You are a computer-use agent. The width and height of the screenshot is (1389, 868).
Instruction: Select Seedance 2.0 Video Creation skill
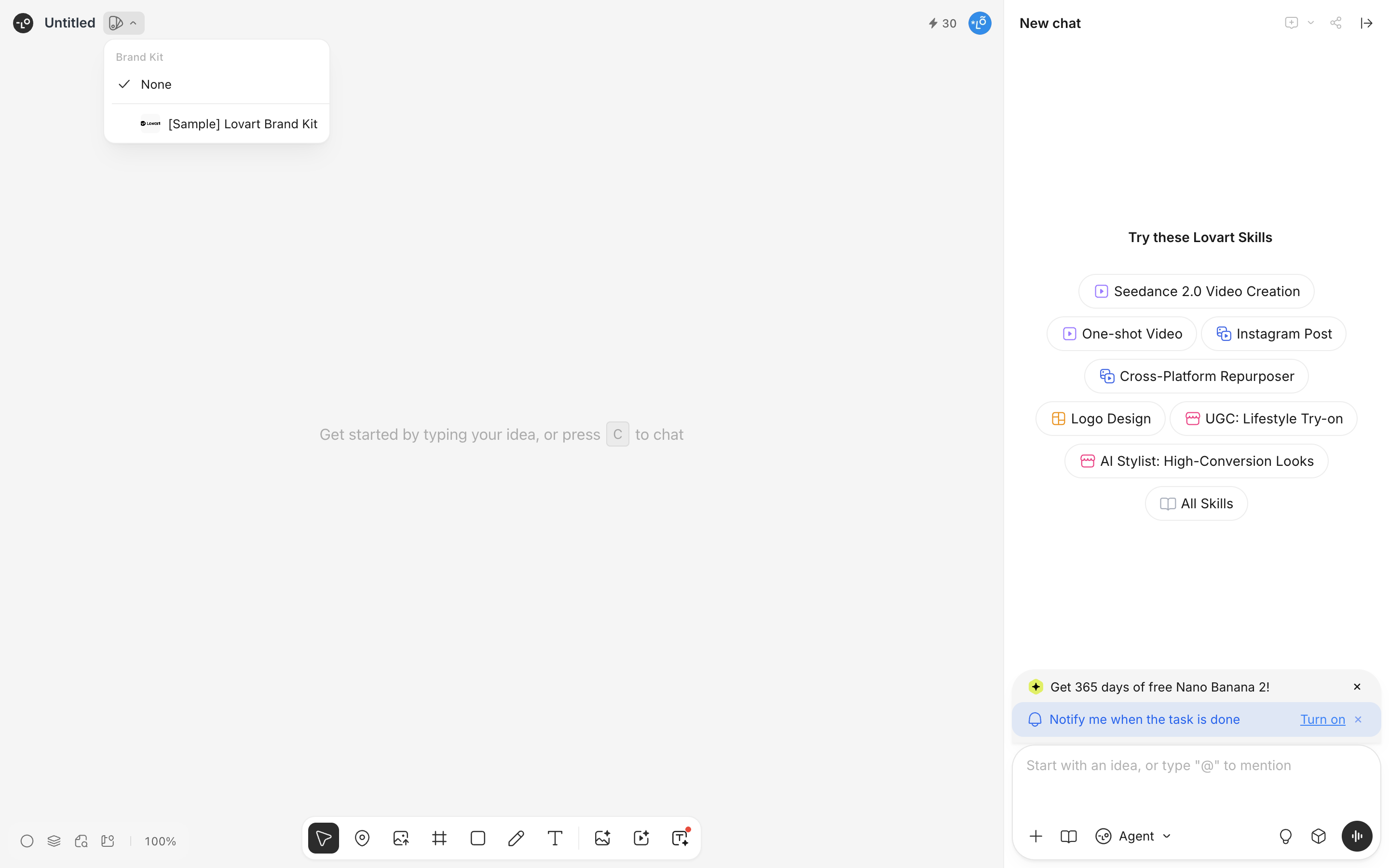click(1197, 291)
